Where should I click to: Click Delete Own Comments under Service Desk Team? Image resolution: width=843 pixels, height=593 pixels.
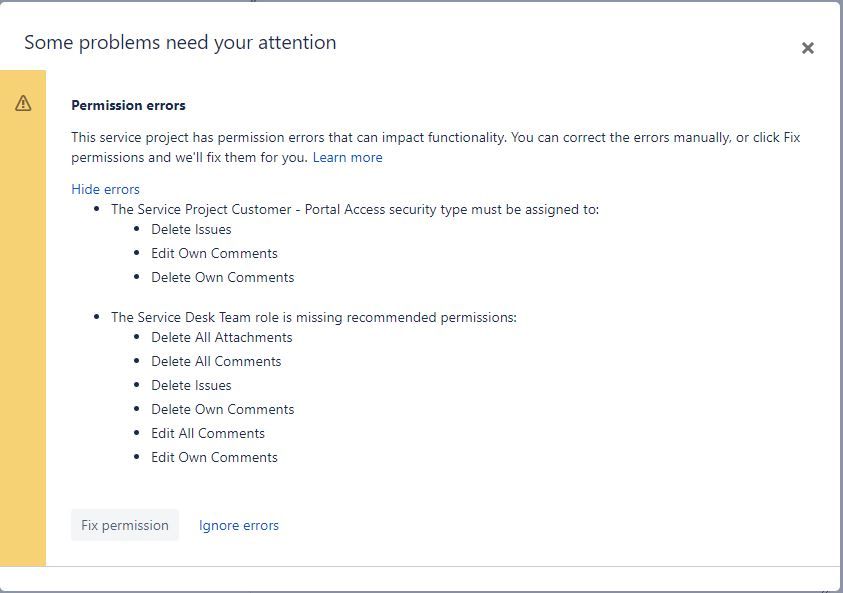[223, 410]
